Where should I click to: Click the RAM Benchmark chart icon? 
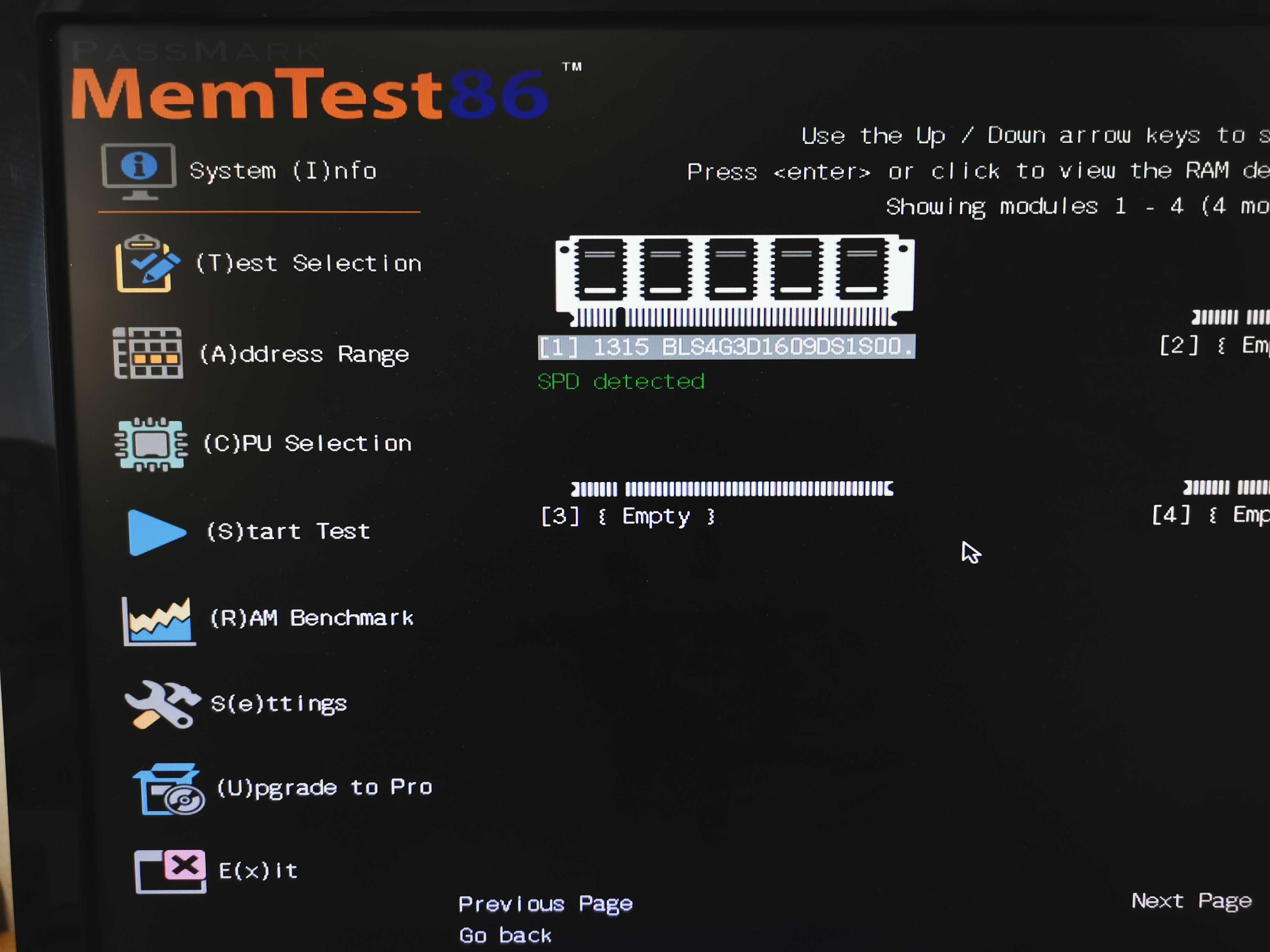pos(158,621)
